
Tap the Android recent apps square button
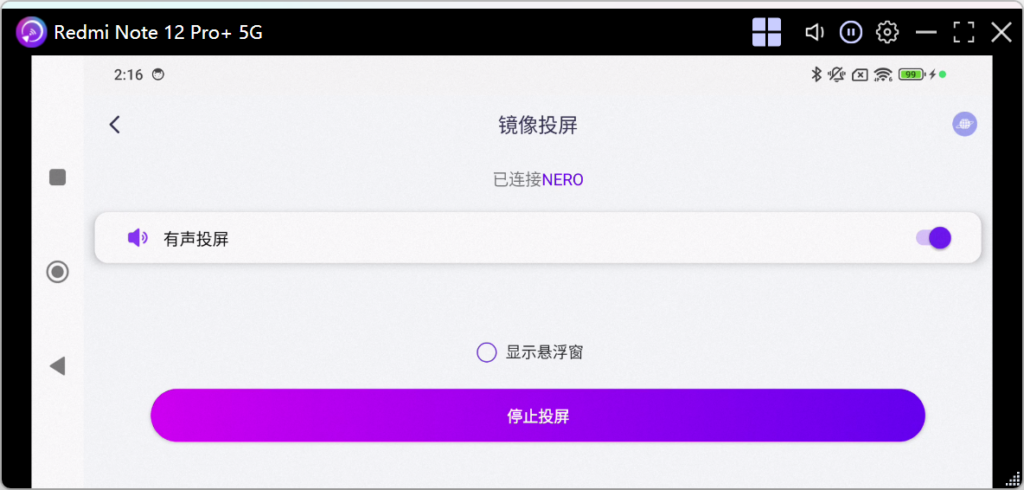tap(58, 177)
